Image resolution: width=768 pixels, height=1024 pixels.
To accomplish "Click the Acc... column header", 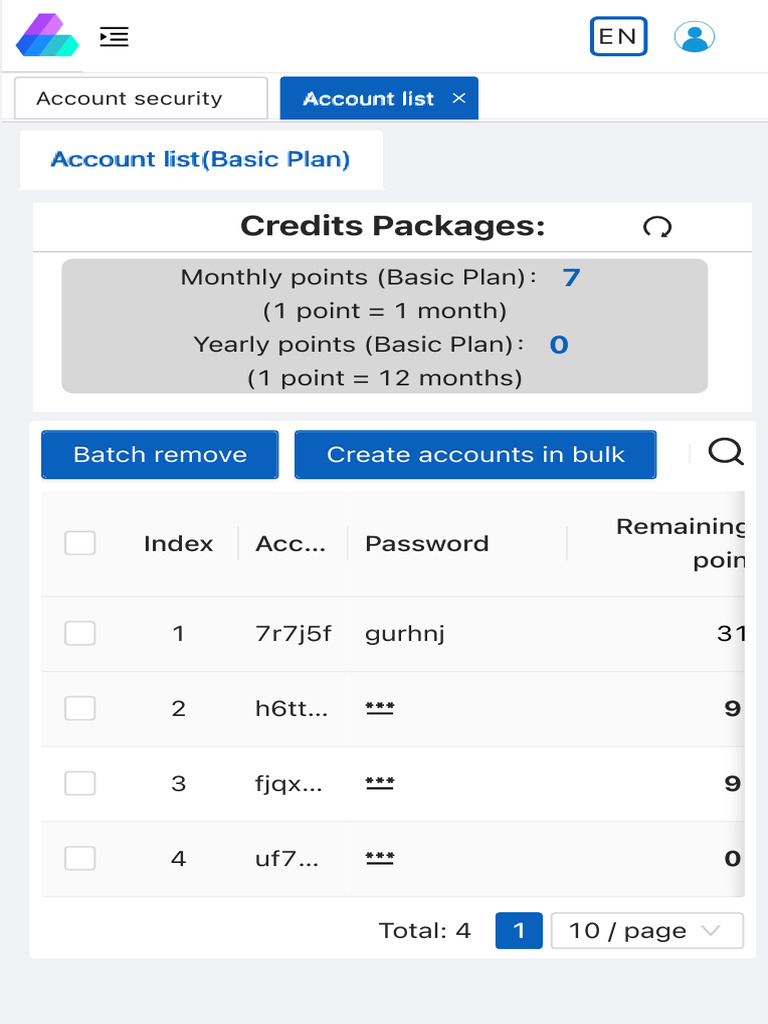I will pyautogui.click(x=291, y=543).
